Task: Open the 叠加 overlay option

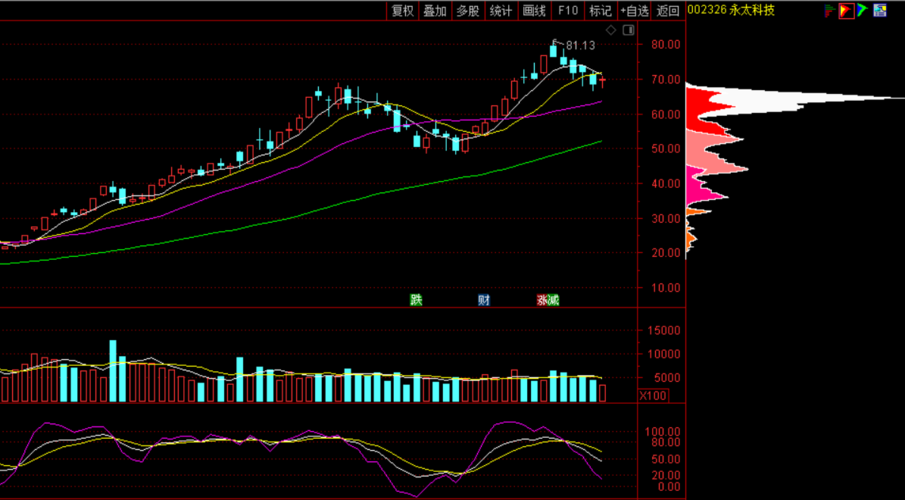Action: click(x=435, y=10)
